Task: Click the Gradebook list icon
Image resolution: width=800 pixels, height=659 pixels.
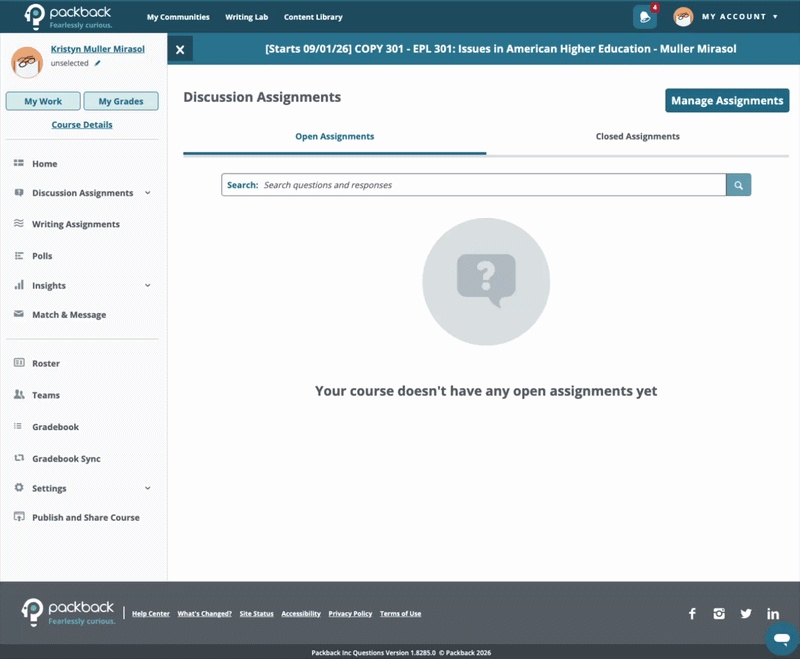Action: [18, 426]
